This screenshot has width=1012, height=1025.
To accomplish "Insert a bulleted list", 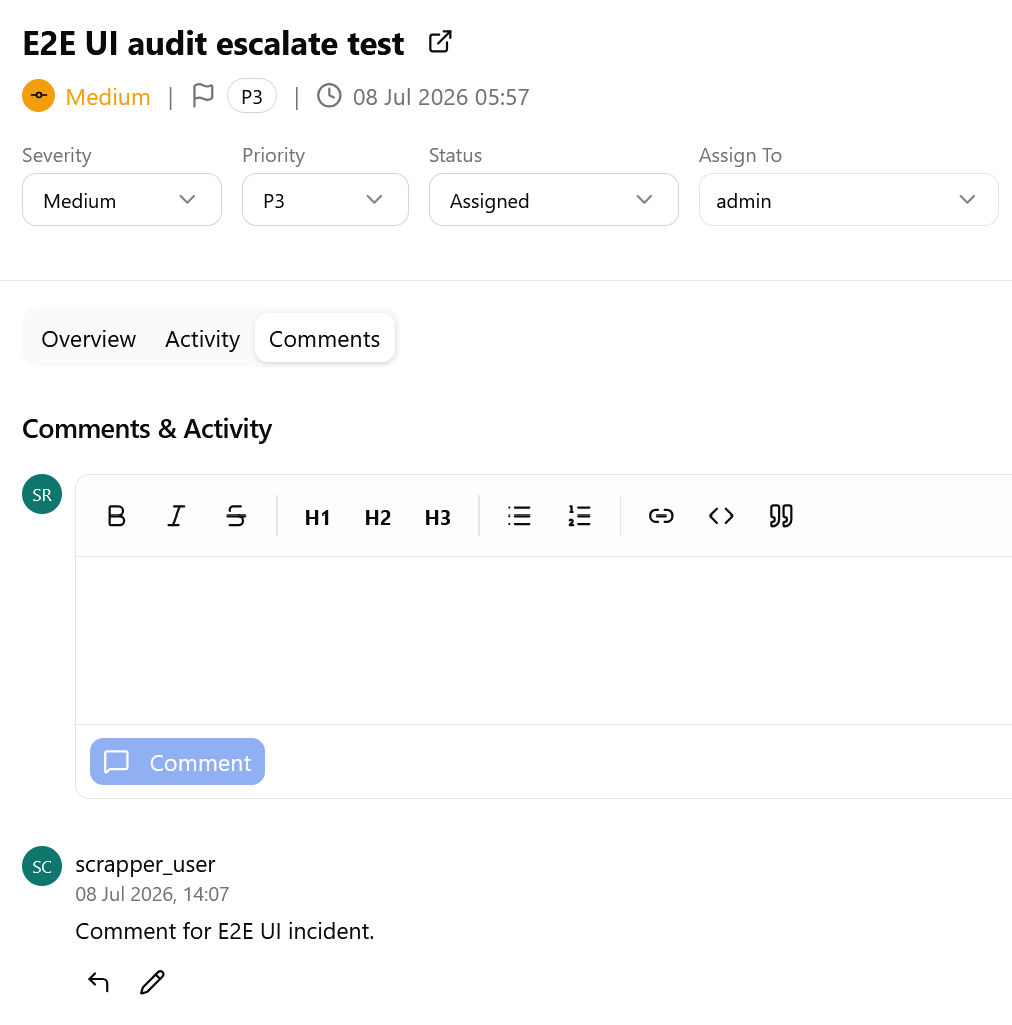I will [519, 516].
